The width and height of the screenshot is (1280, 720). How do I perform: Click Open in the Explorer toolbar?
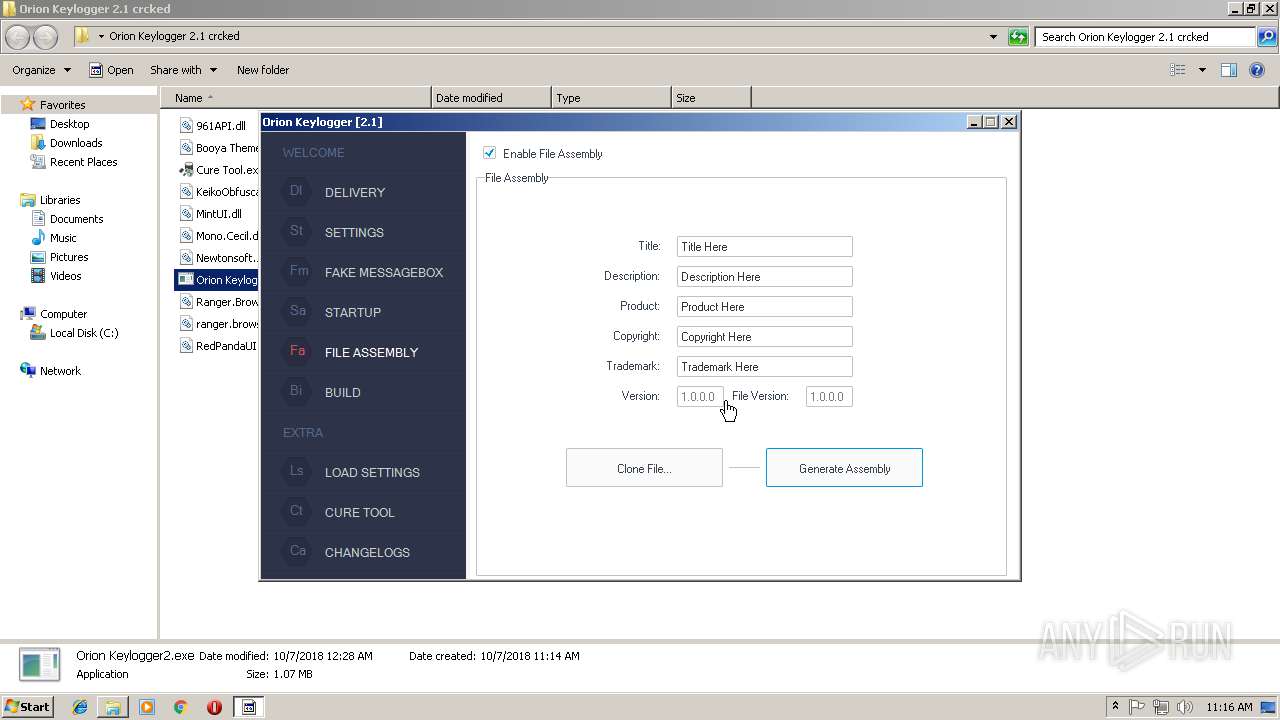pos(111,70)
